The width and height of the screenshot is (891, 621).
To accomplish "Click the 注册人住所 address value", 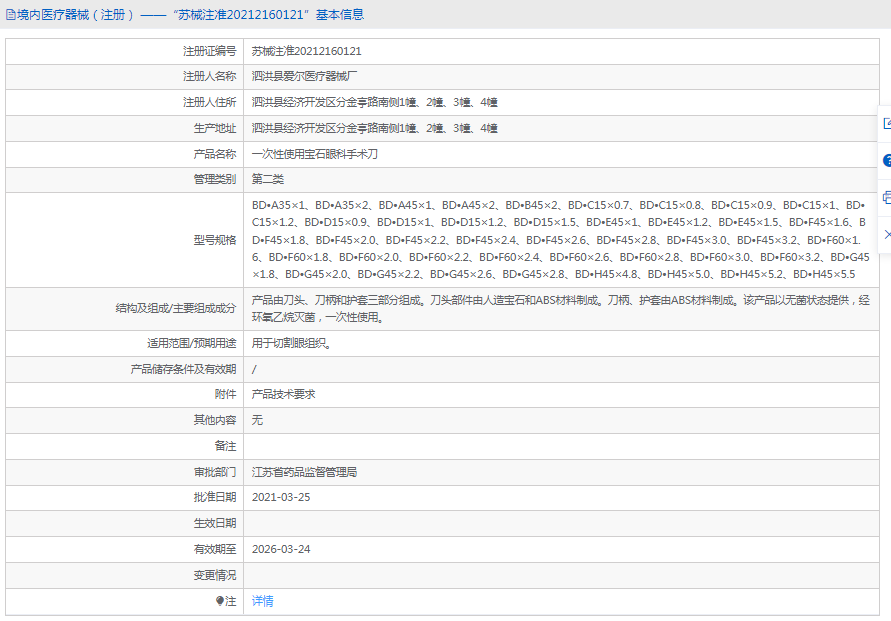I will [x=374, y=103].
